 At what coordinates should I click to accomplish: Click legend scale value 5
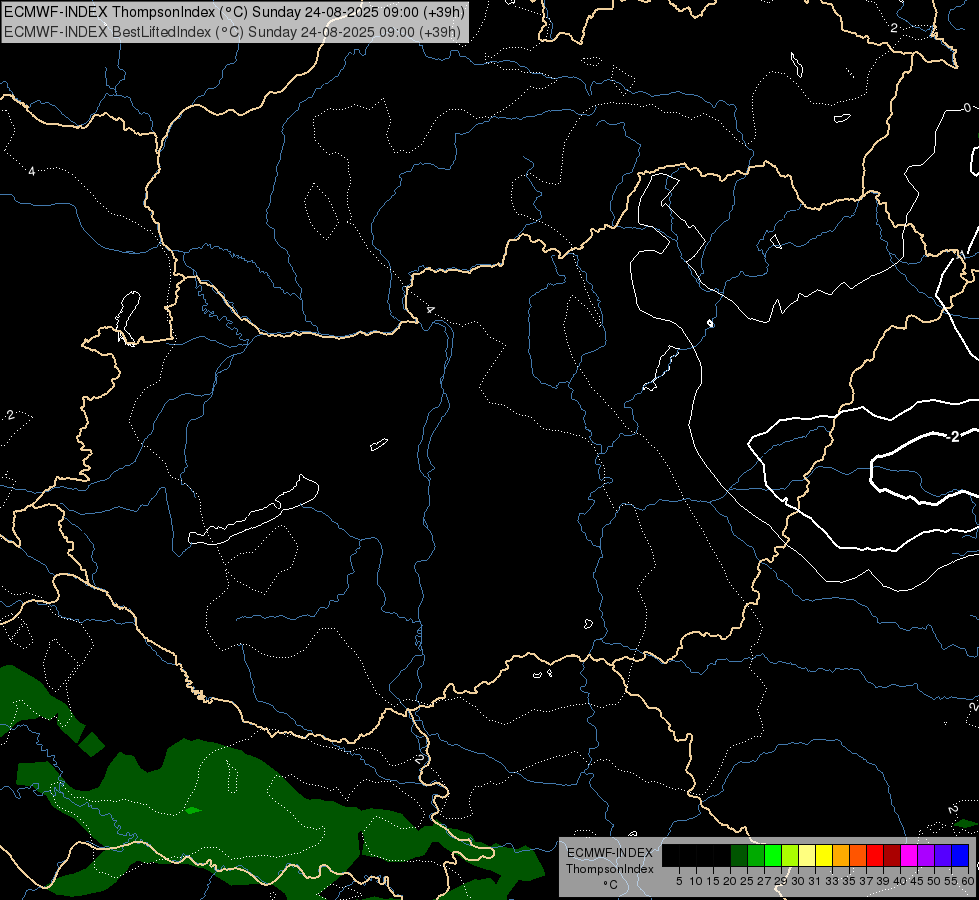click(x=679, y=881)
